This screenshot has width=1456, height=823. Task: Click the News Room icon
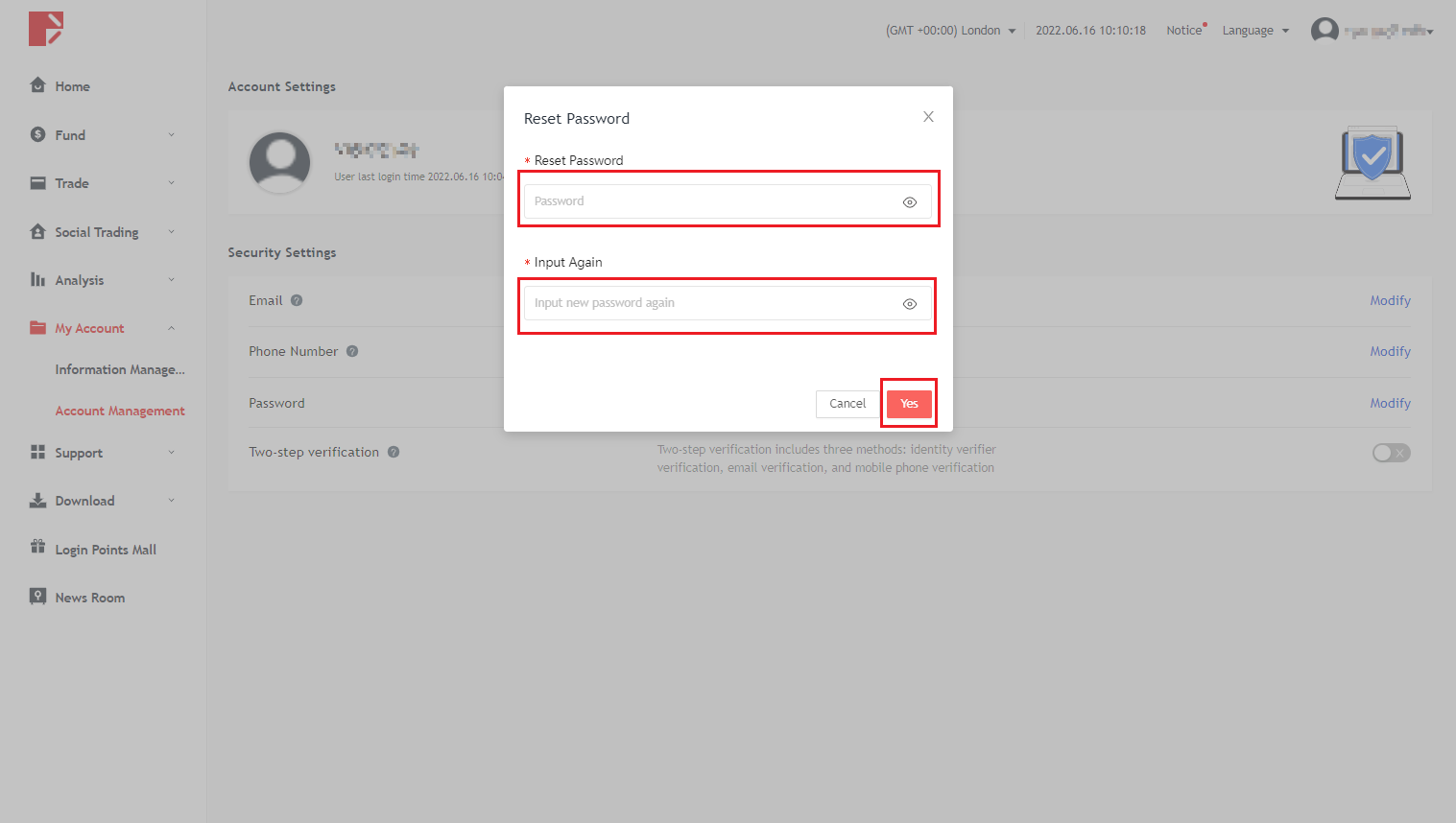(37, 597)
